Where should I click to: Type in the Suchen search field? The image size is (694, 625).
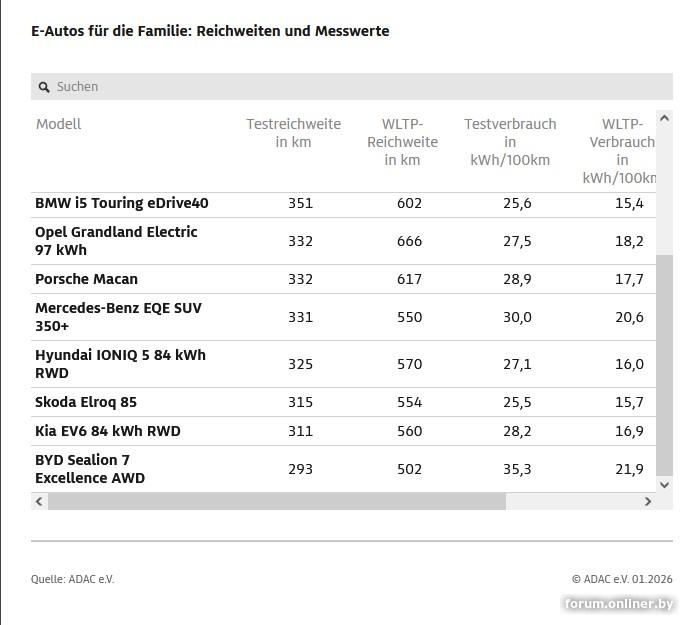(350, 87)
